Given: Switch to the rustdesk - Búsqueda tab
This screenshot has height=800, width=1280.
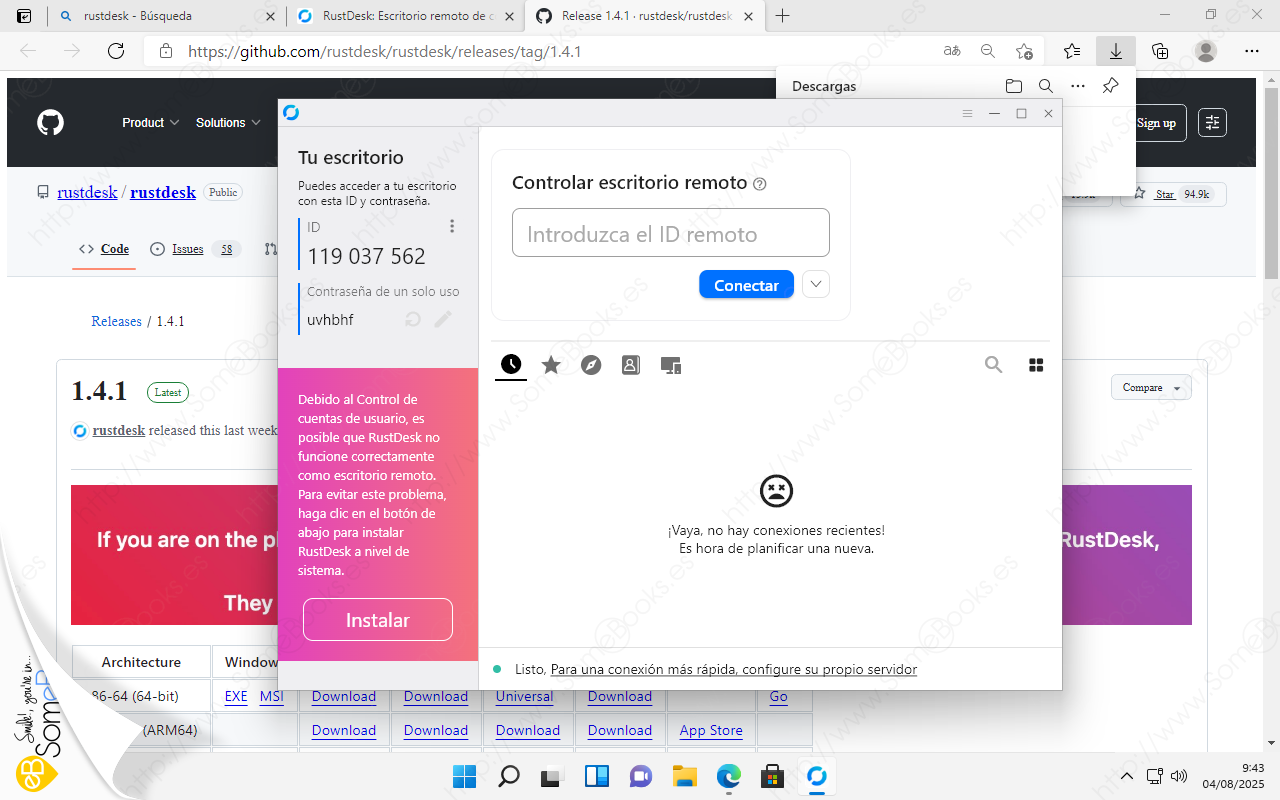Looking at the screenshot, I should pos(165,16).
